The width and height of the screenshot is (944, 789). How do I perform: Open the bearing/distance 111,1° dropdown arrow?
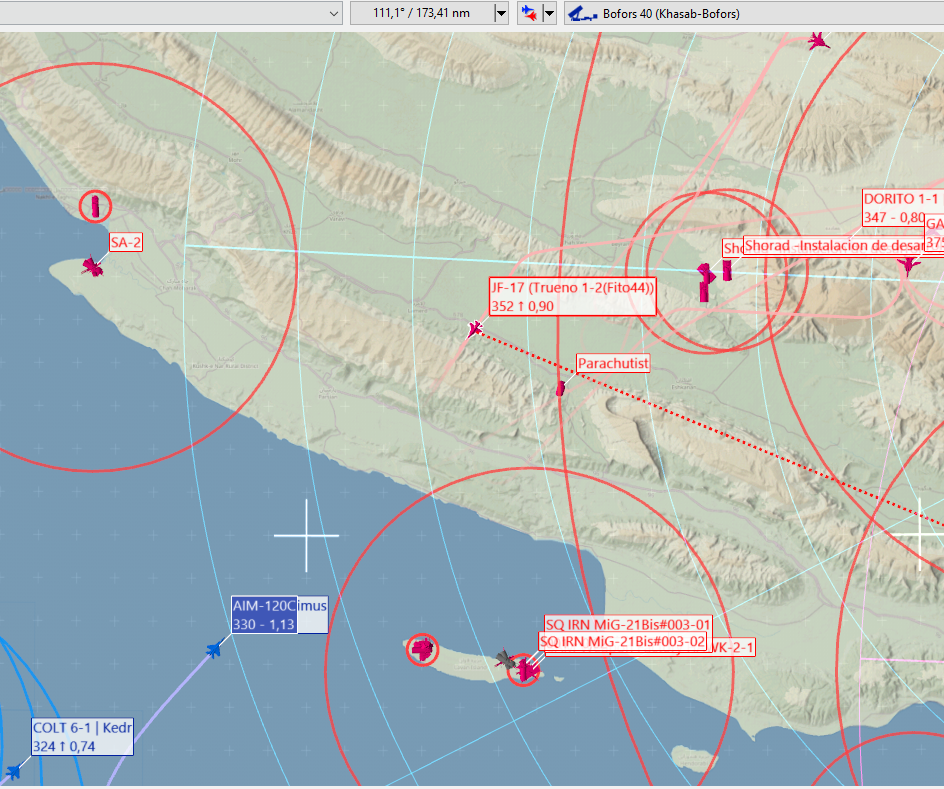[501, 14]
